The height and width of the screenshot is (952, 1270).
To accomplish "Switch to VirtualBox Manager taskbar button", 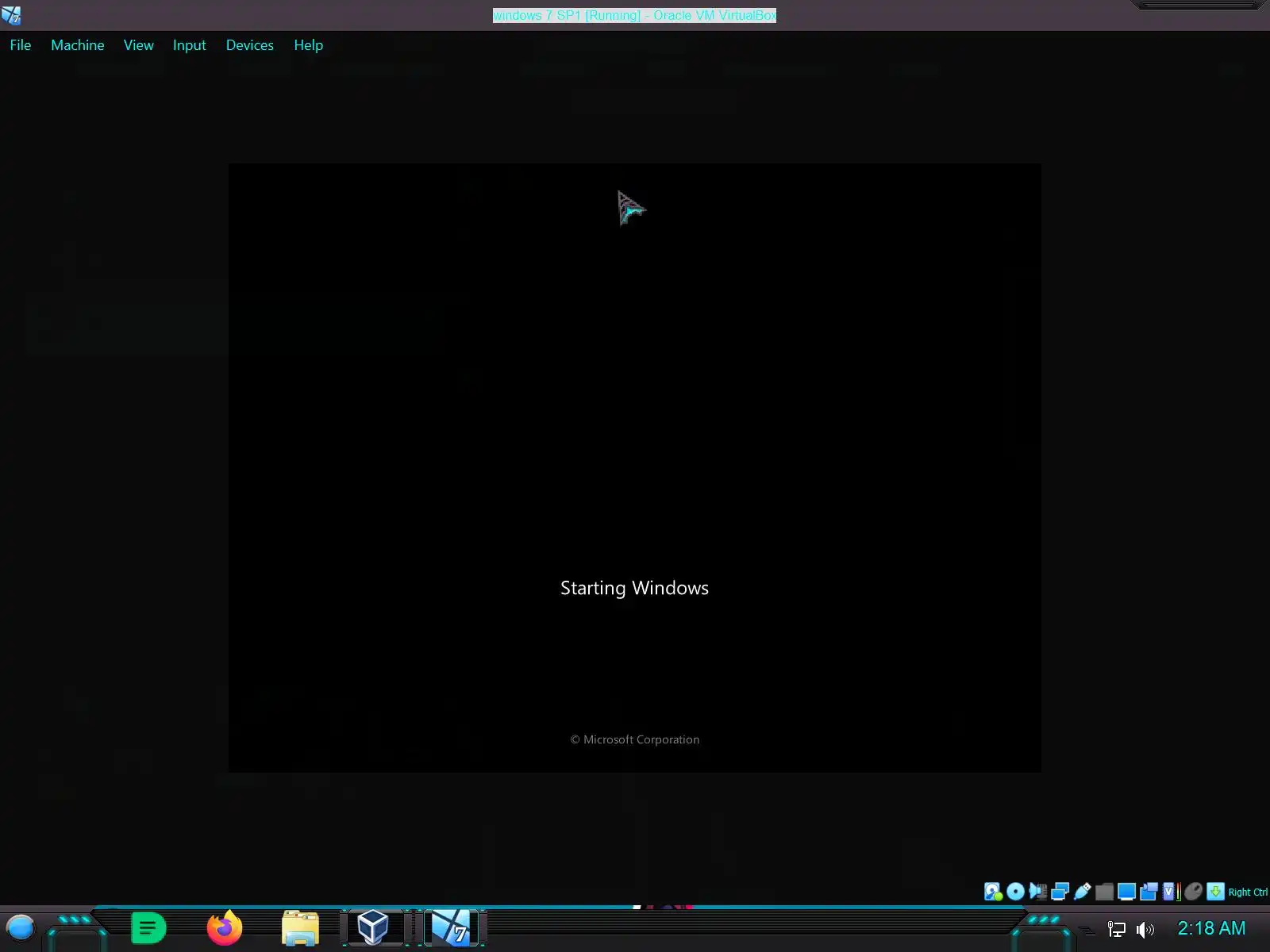I will click(x=373, y=927).
